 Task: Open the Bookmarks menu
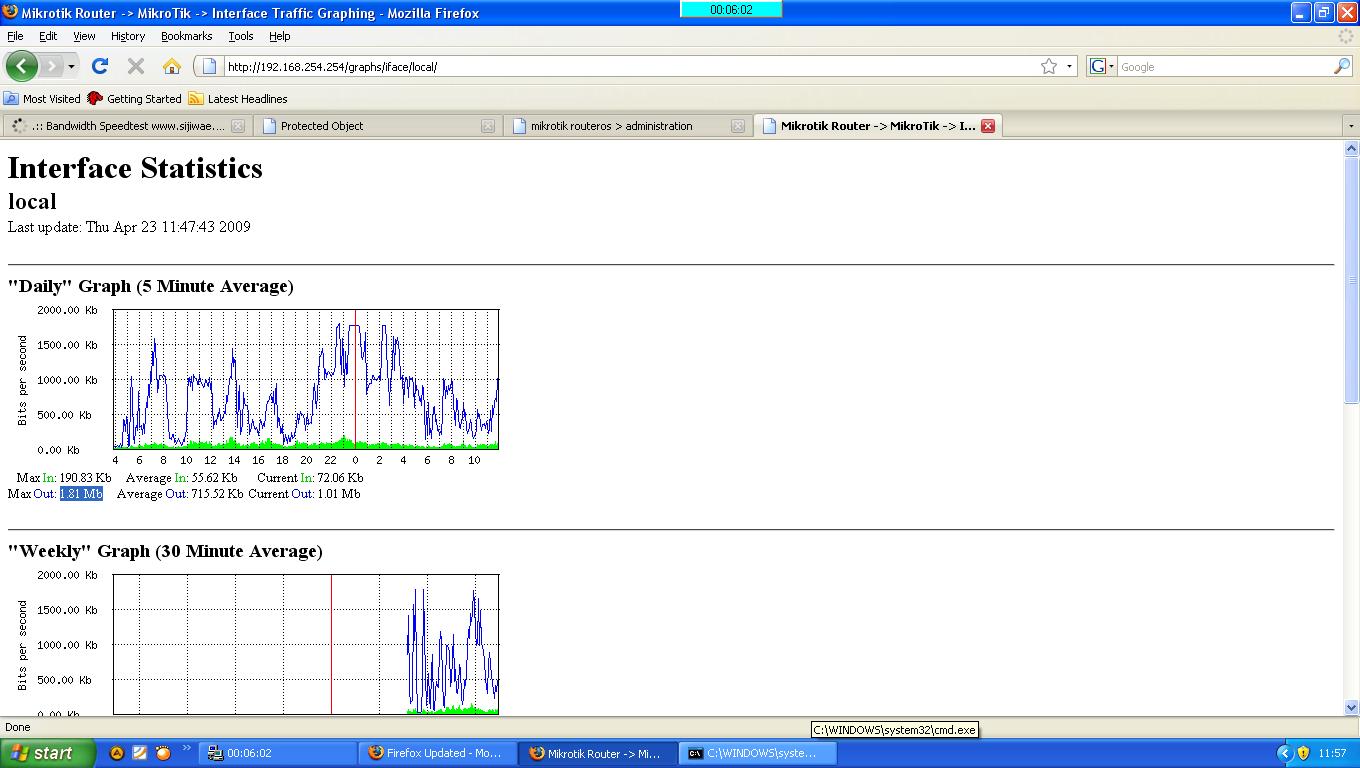point(186,36)
